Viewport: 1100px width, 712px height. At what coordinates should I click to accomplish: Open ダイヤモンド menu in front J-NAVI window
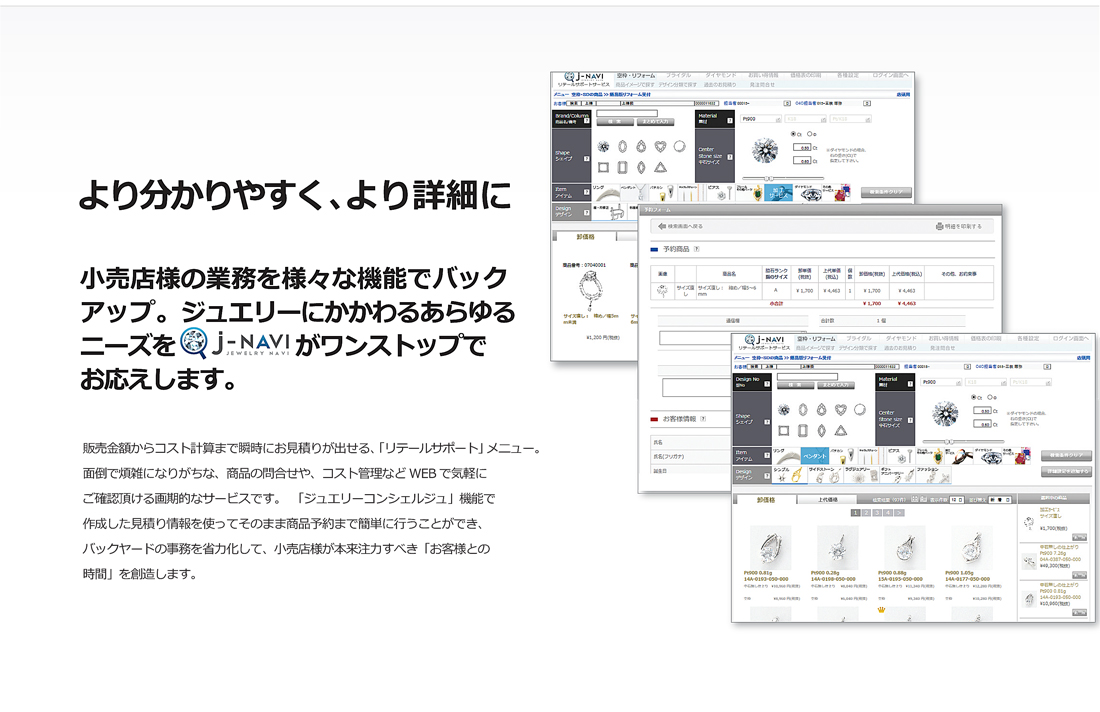pyautogui.click(x=901, y=339)
